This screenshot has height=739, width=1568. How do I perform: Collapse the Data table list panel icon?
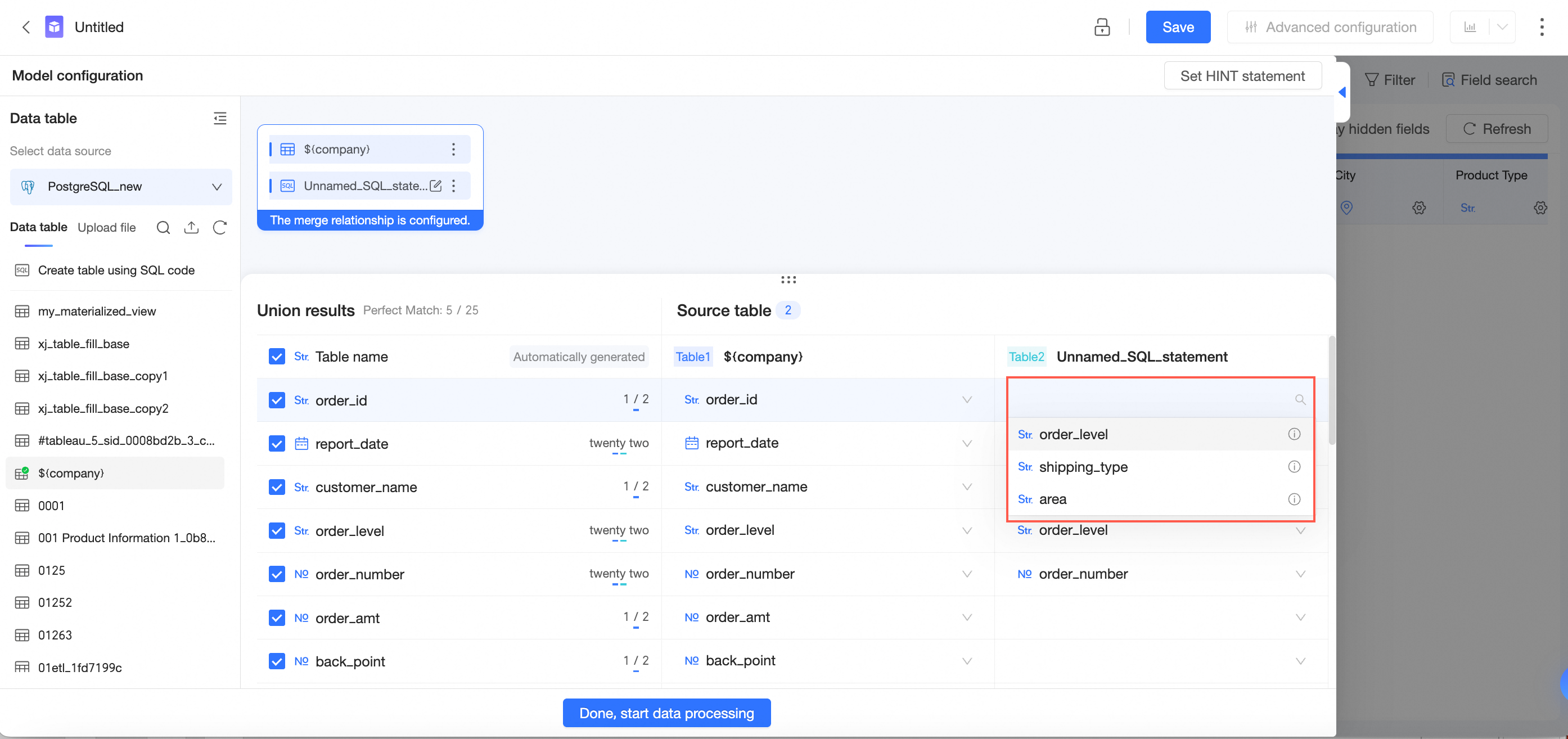(x=220, y=118)
